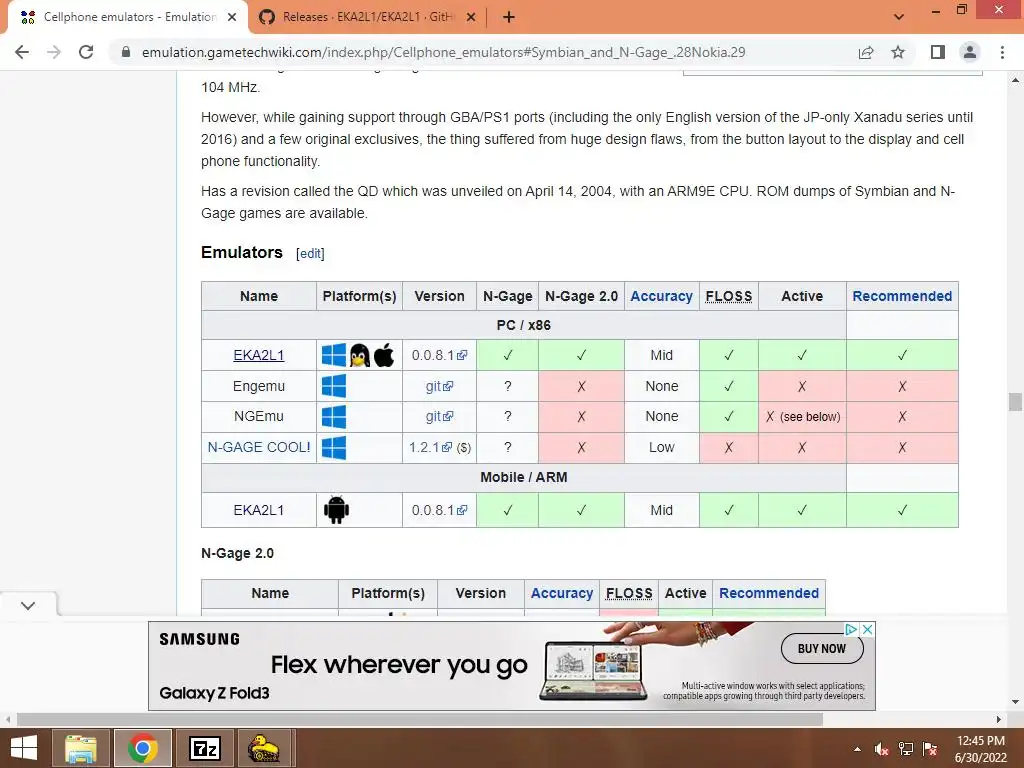Image resolution: width=1024 pixels, height=768 pixels.
Task: Close the EKA2L1 Releases GitHub tab
Action: tap(471, 18)
